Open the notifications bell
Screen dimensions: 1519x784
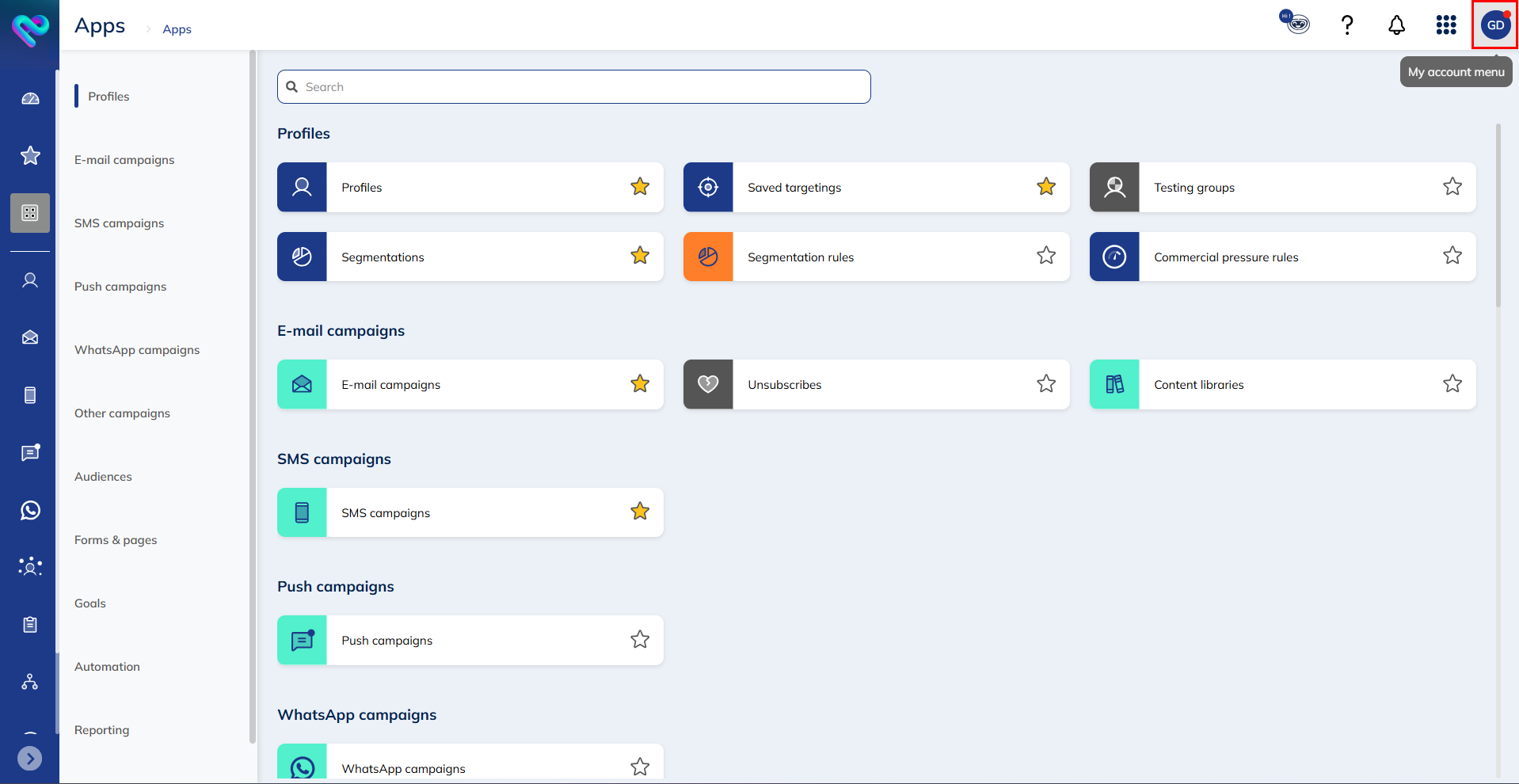point(1396,25)
